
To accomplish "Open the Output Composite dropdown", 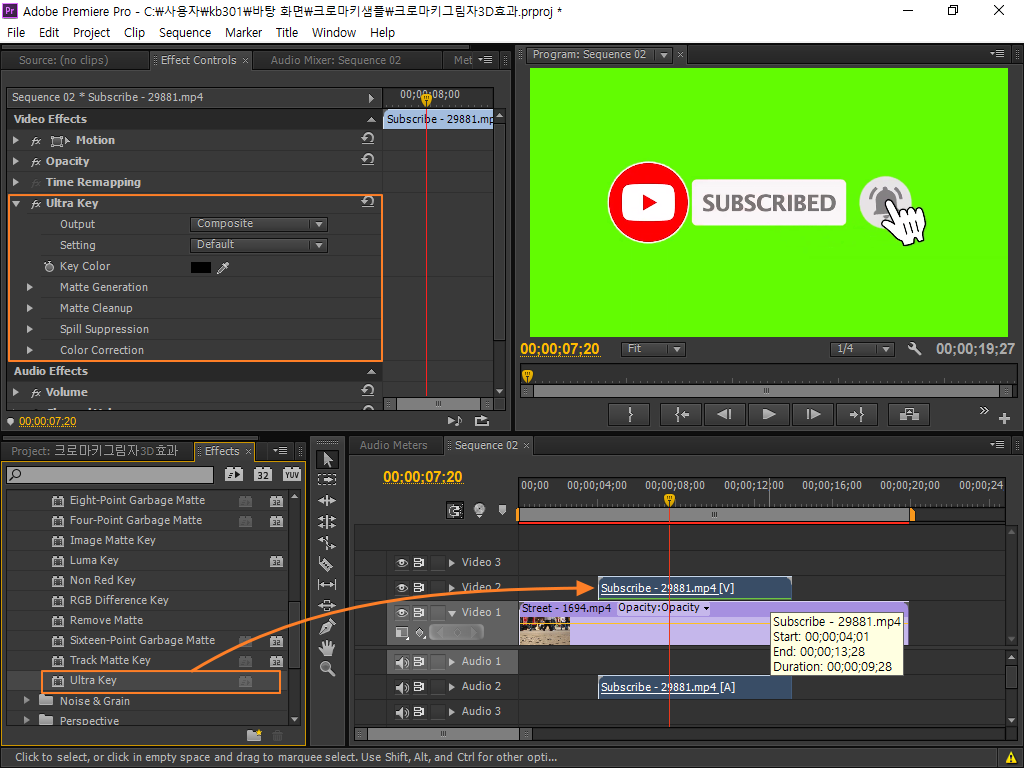I will pos(259,224).
